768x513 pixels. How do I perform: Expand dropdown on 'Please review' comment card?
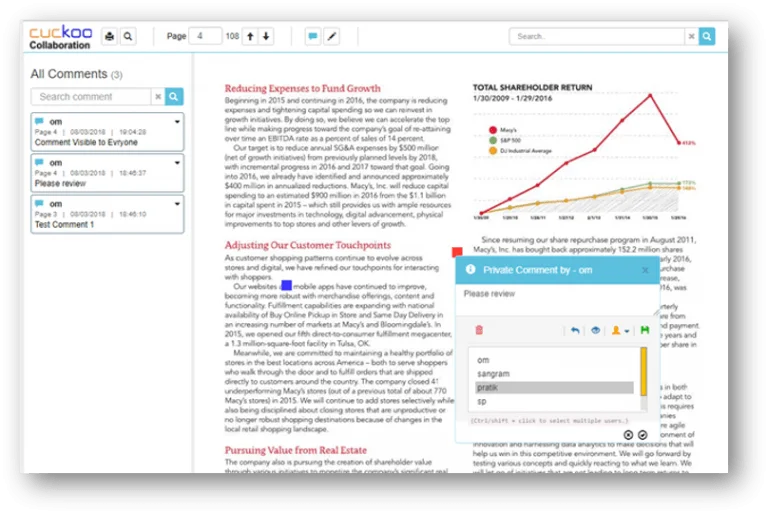(177, 163)
